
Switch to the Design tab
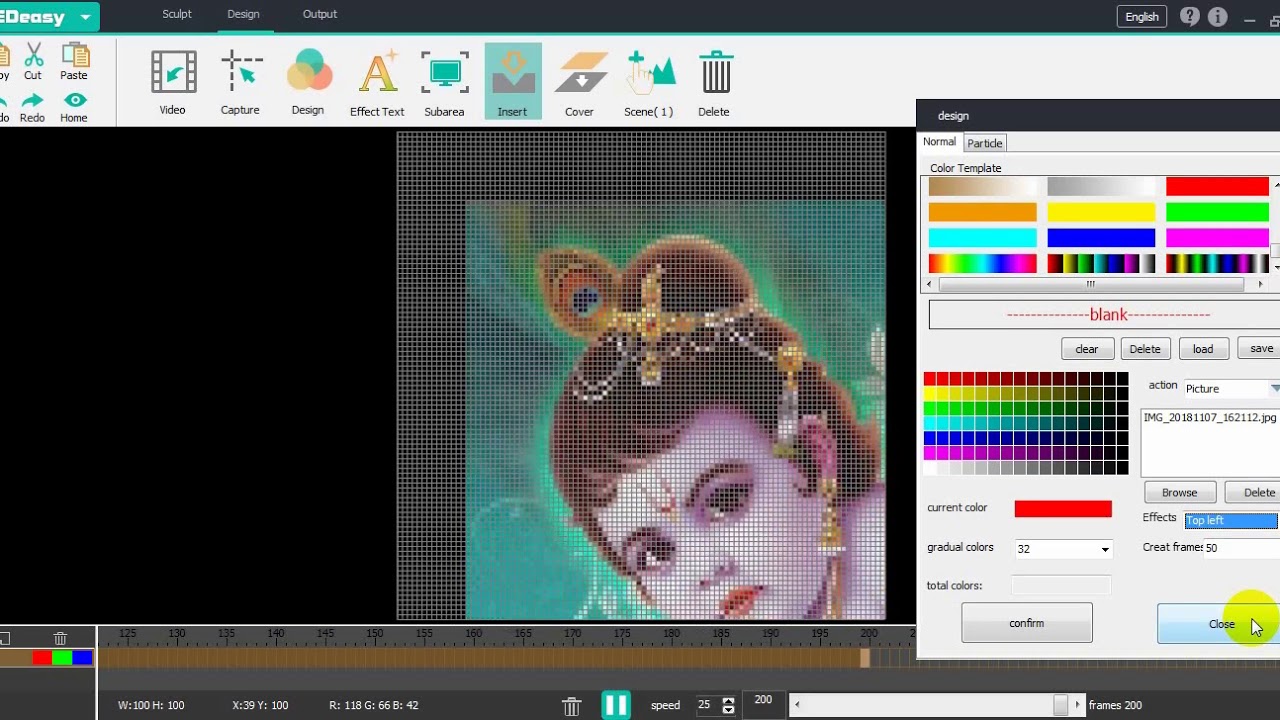243,14
